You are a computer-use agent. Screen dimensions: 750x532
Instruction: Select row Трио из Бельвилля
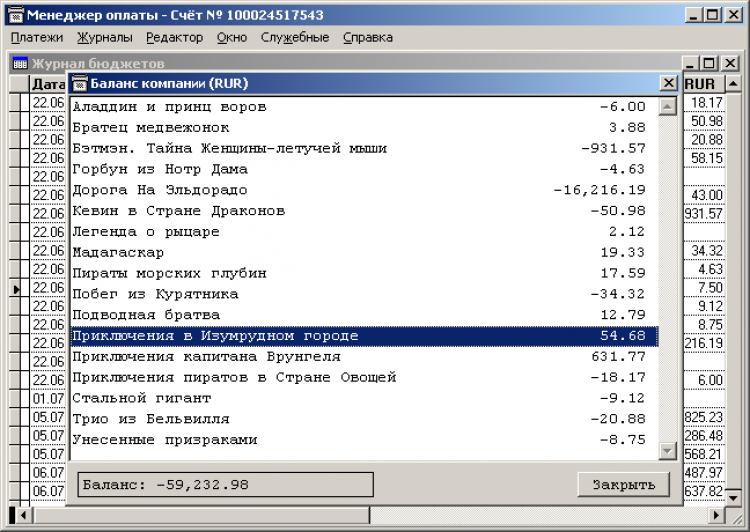pos(364,419)
